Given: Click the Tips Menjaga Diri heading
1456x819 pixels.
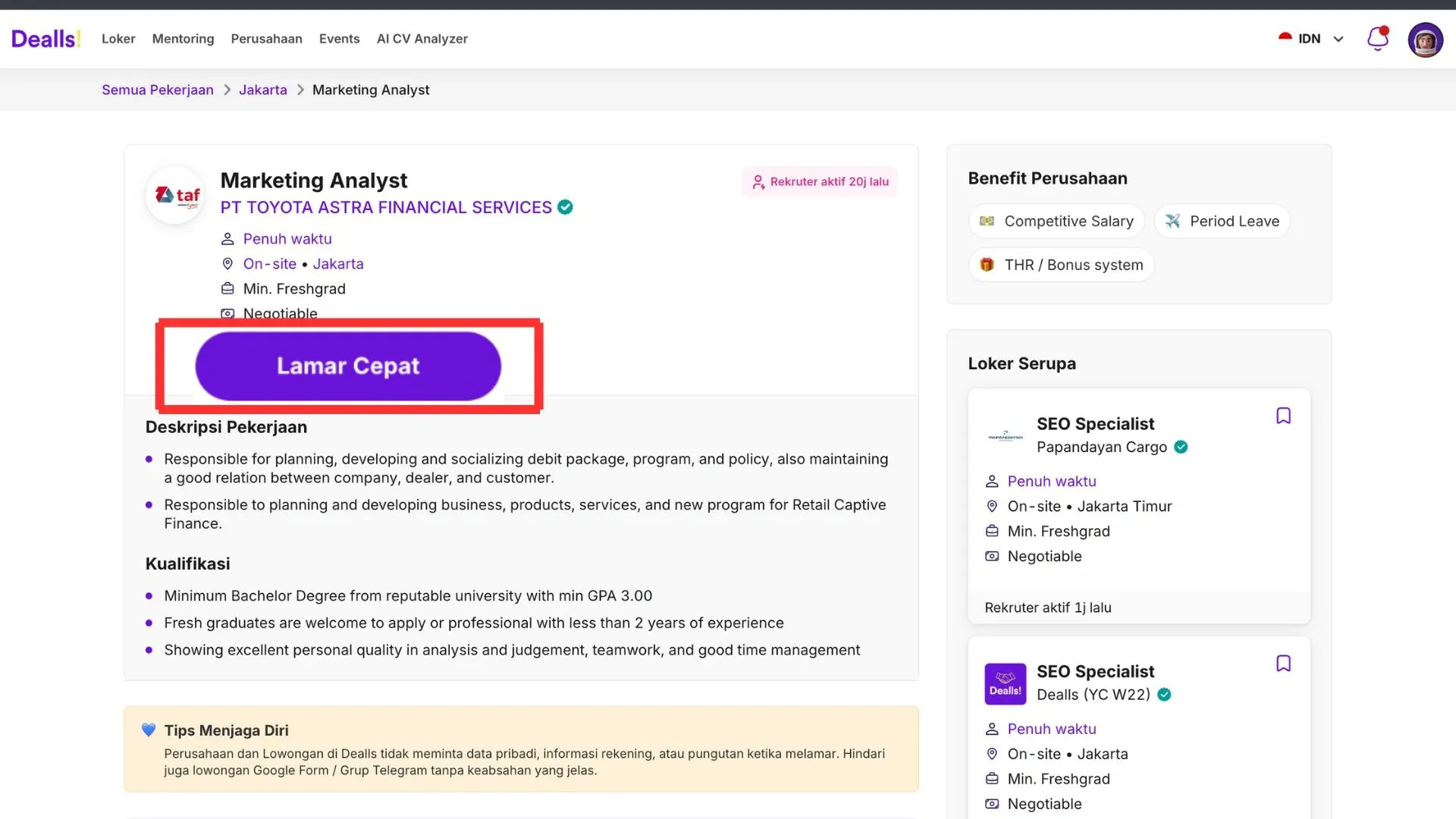Looking at the screenshot, I should pyautogui.click(x=226, y=730).
